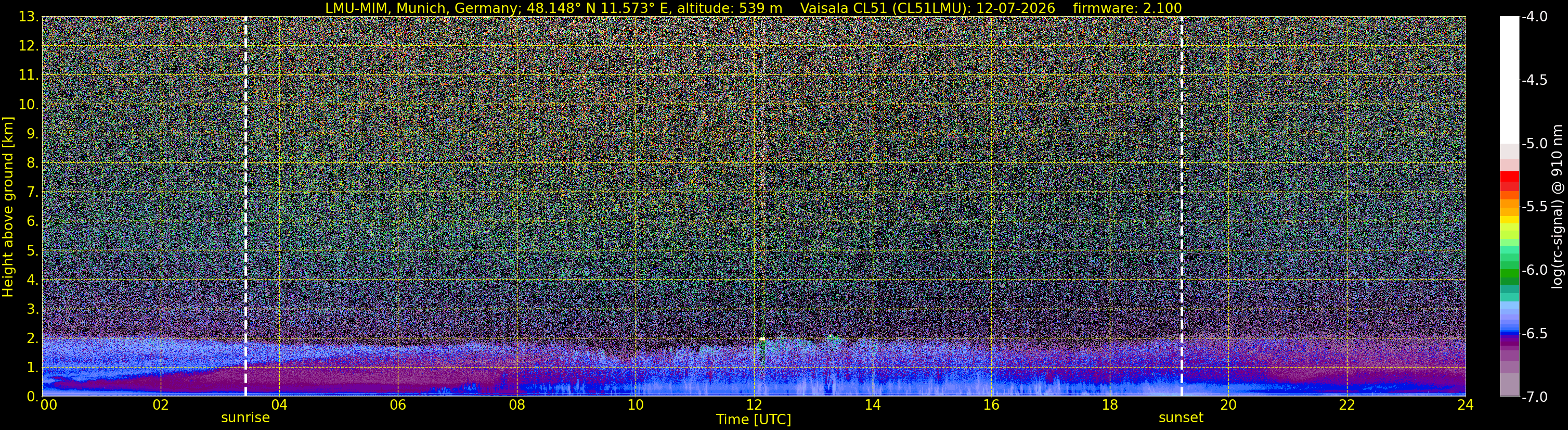The width and height of the screenshot is (1568, 430).
Task: Click the '12.' height tick label
Action: (29, 46)
